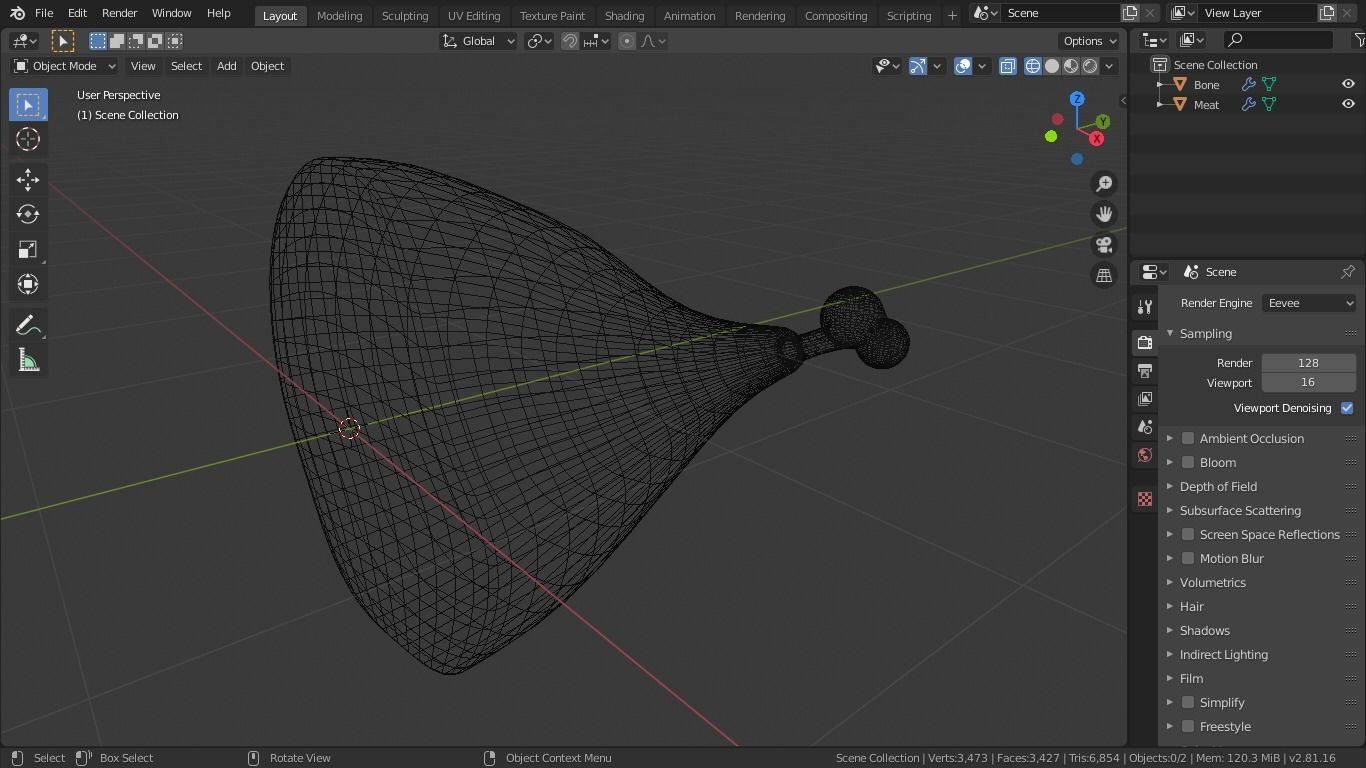Open the Object Mode dropdown
This screenshot has width=1366, height=768.
(x=64, y=66)
